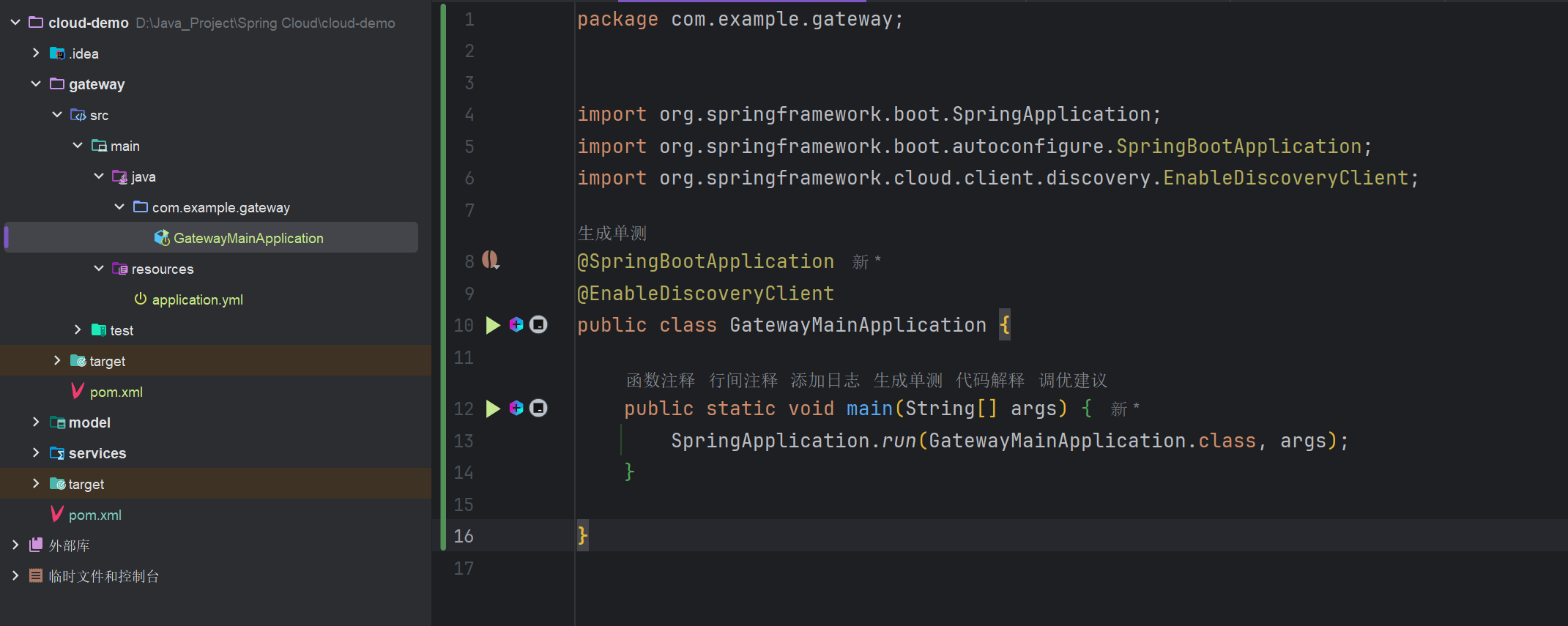The image size is (1568, 626).
Task: Click the run icon beside the main method on line 12
Action: click(x=493, y=409)
